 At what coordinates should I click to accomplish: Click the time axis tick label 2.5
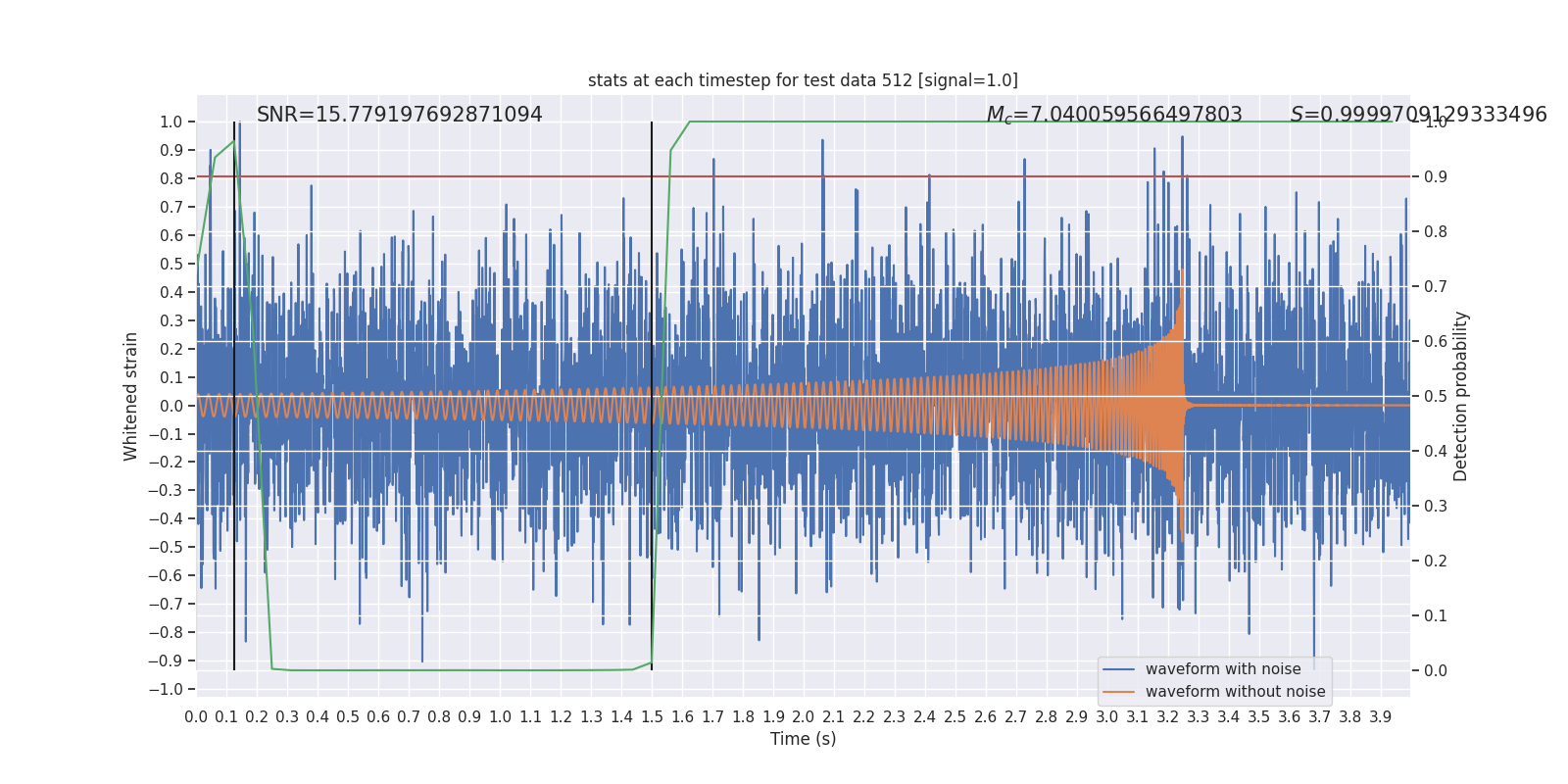(x=955, y=717)
